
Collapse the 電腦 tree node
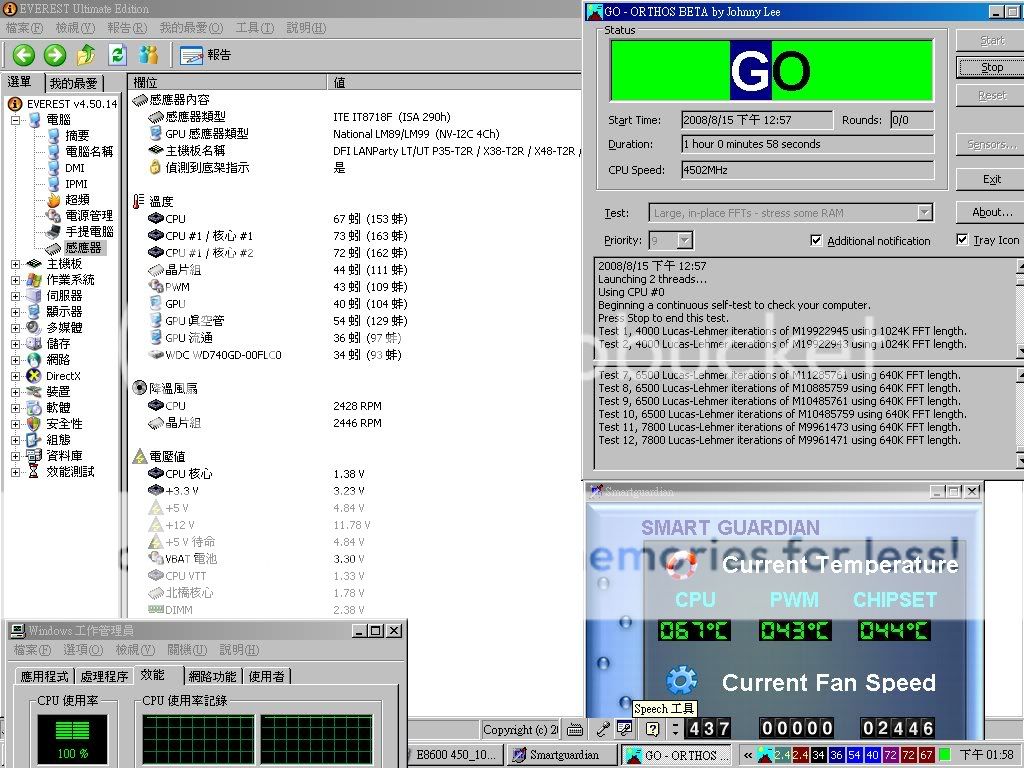[16, 120]
